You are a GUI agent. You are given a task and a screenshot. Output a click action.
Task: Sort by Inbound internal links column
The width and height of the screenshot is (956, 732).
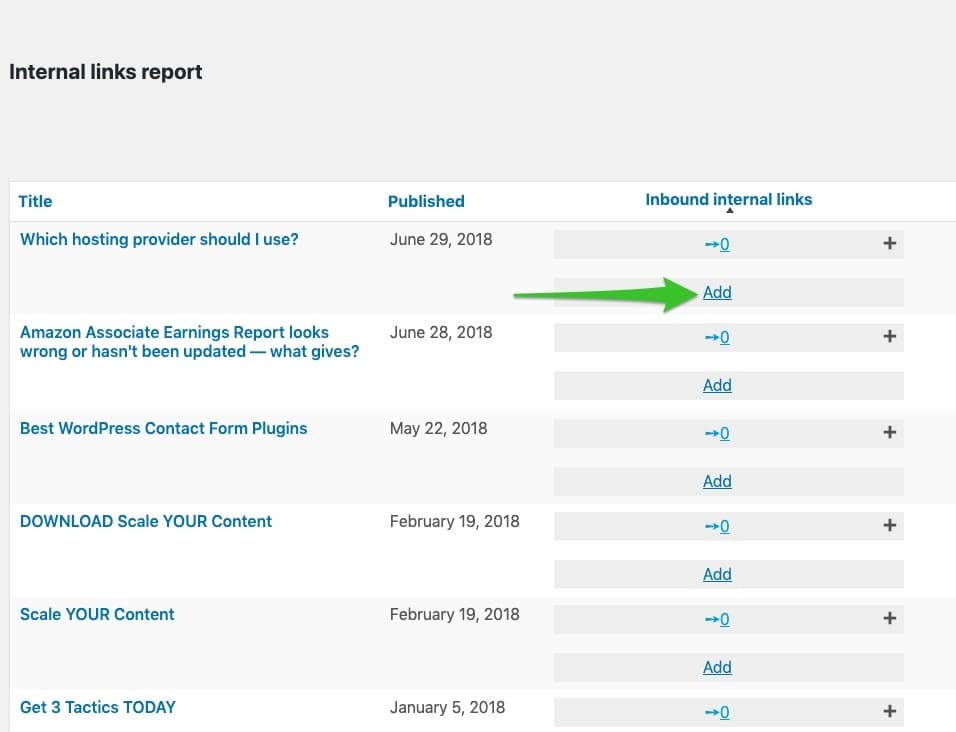click(x=729, y=200)
